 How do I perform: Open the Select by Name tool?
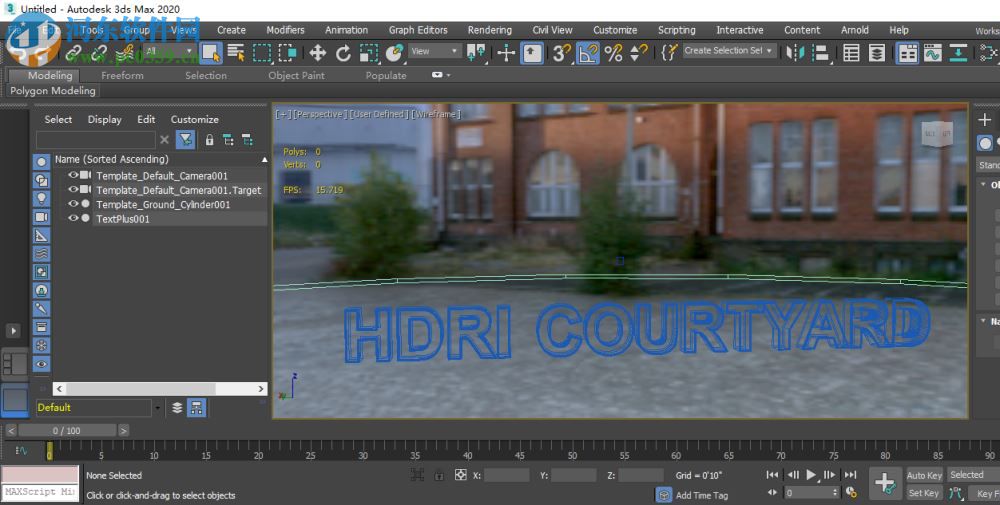pyautogui.click(x=236, y=53)
